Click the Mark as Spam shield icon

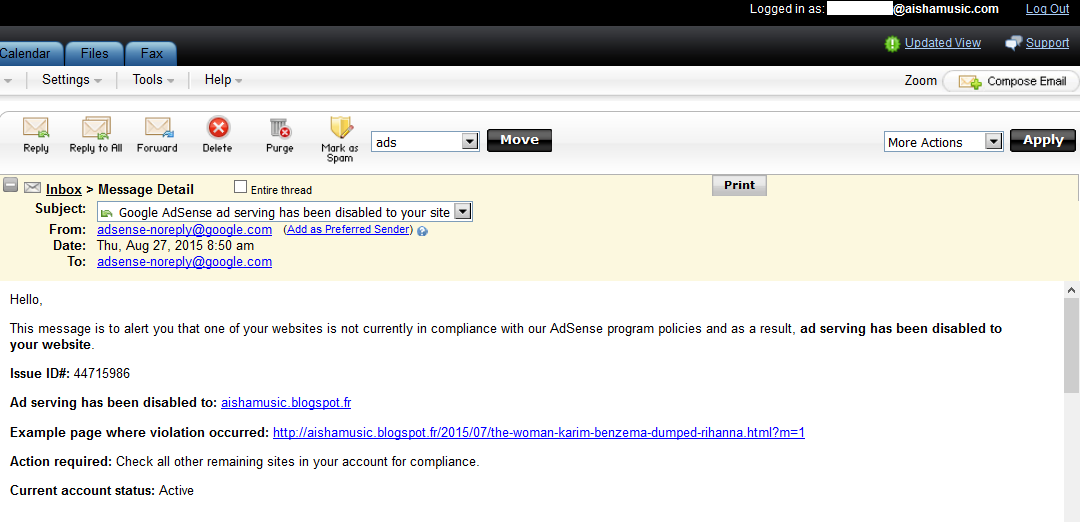click(341, 127)
